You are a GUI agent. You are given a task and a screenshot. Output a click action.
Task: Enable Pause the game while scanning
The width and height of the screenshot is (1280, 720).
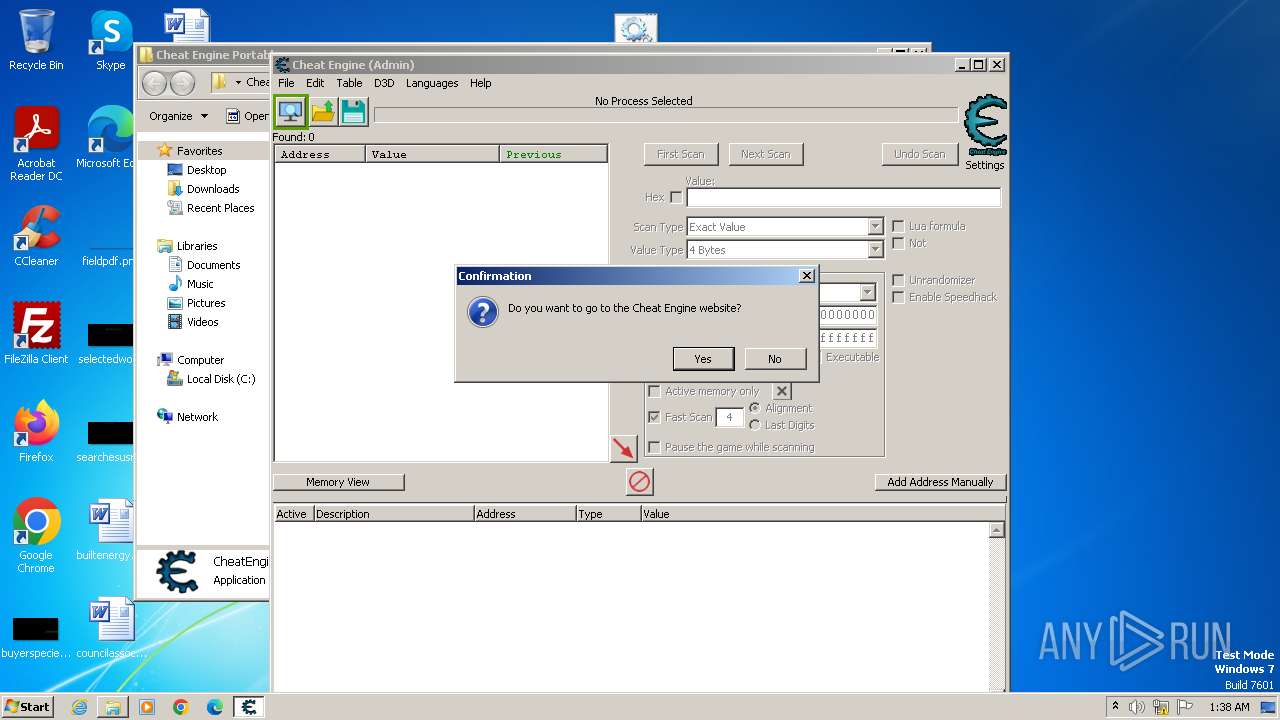click(654, 447)
